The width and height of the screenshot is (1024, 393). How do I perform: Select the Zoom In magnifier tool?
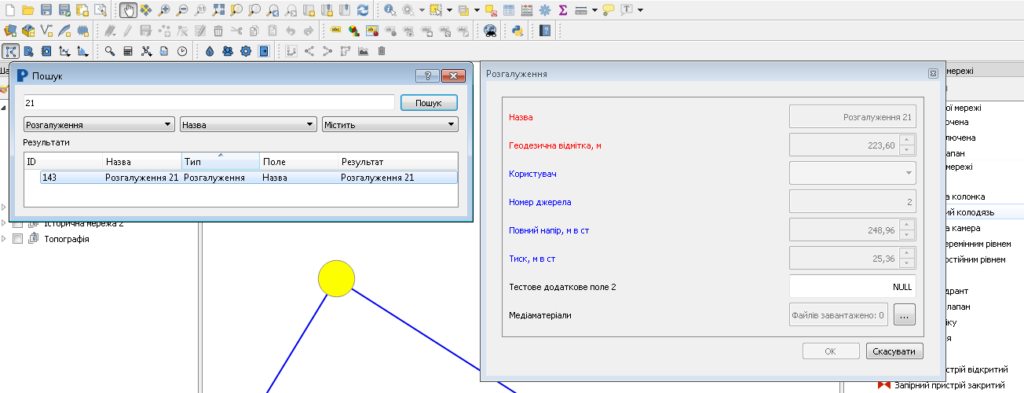pyautogui.click(x=165, y=10)
